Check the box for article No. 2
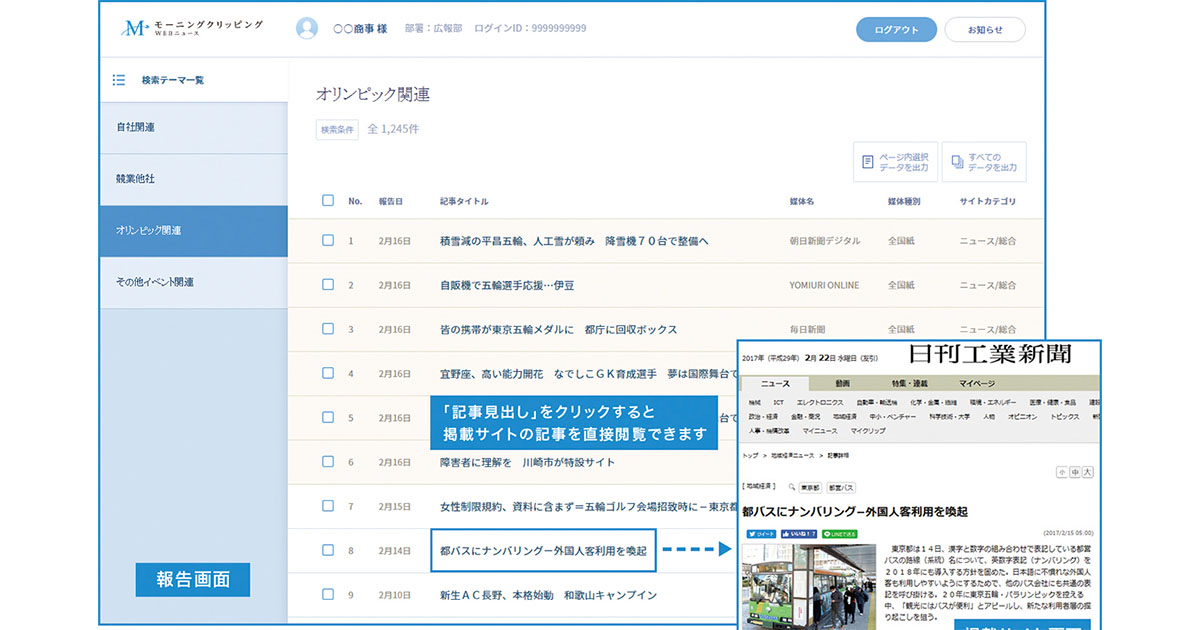1200x630 pixels. (x=328, y=285)
